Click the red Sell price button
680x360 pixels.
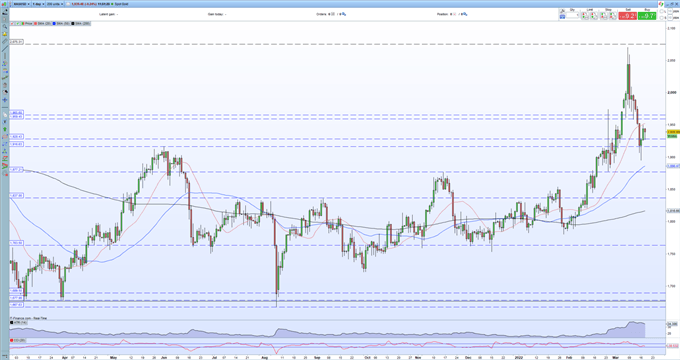628,16
